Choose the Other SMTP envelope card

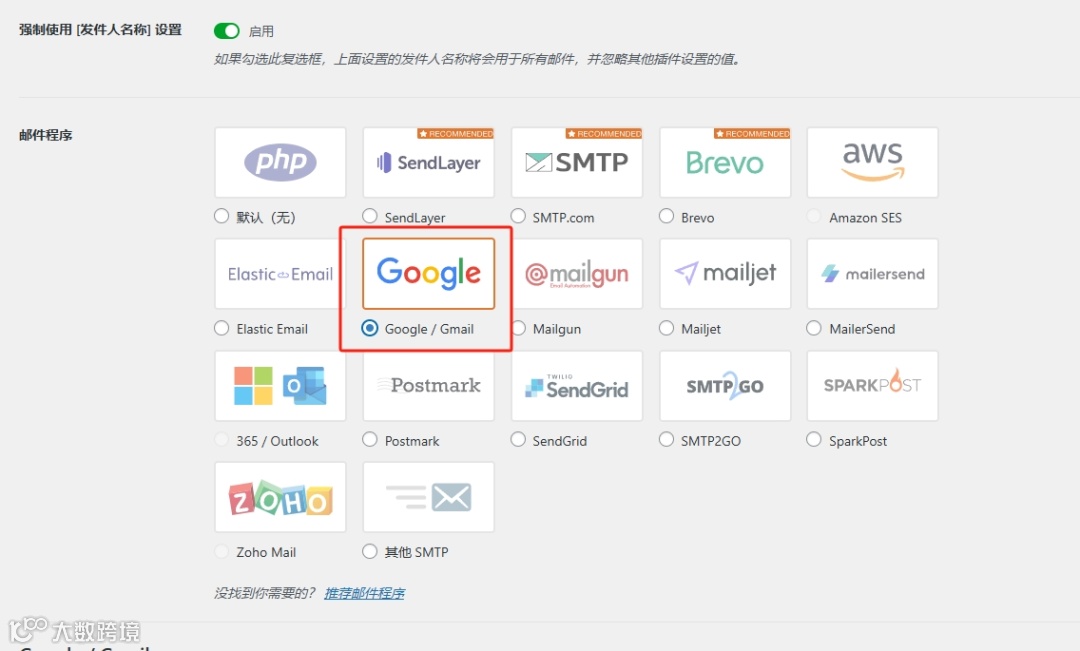(428, 497)
